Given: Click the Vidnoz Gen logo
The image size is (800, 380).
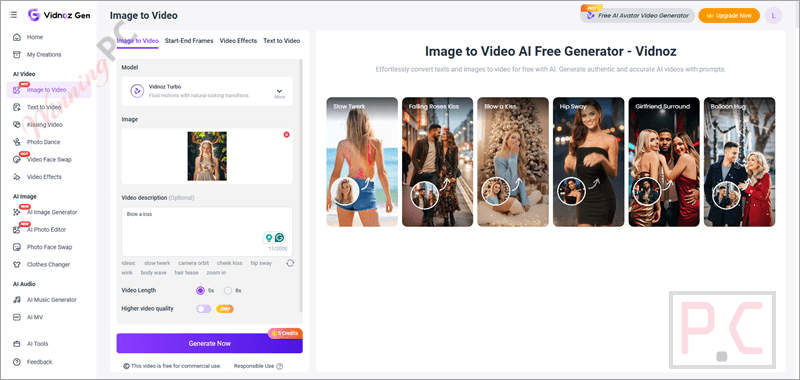Looking at the screenshot, I should [x=59, y=15].
